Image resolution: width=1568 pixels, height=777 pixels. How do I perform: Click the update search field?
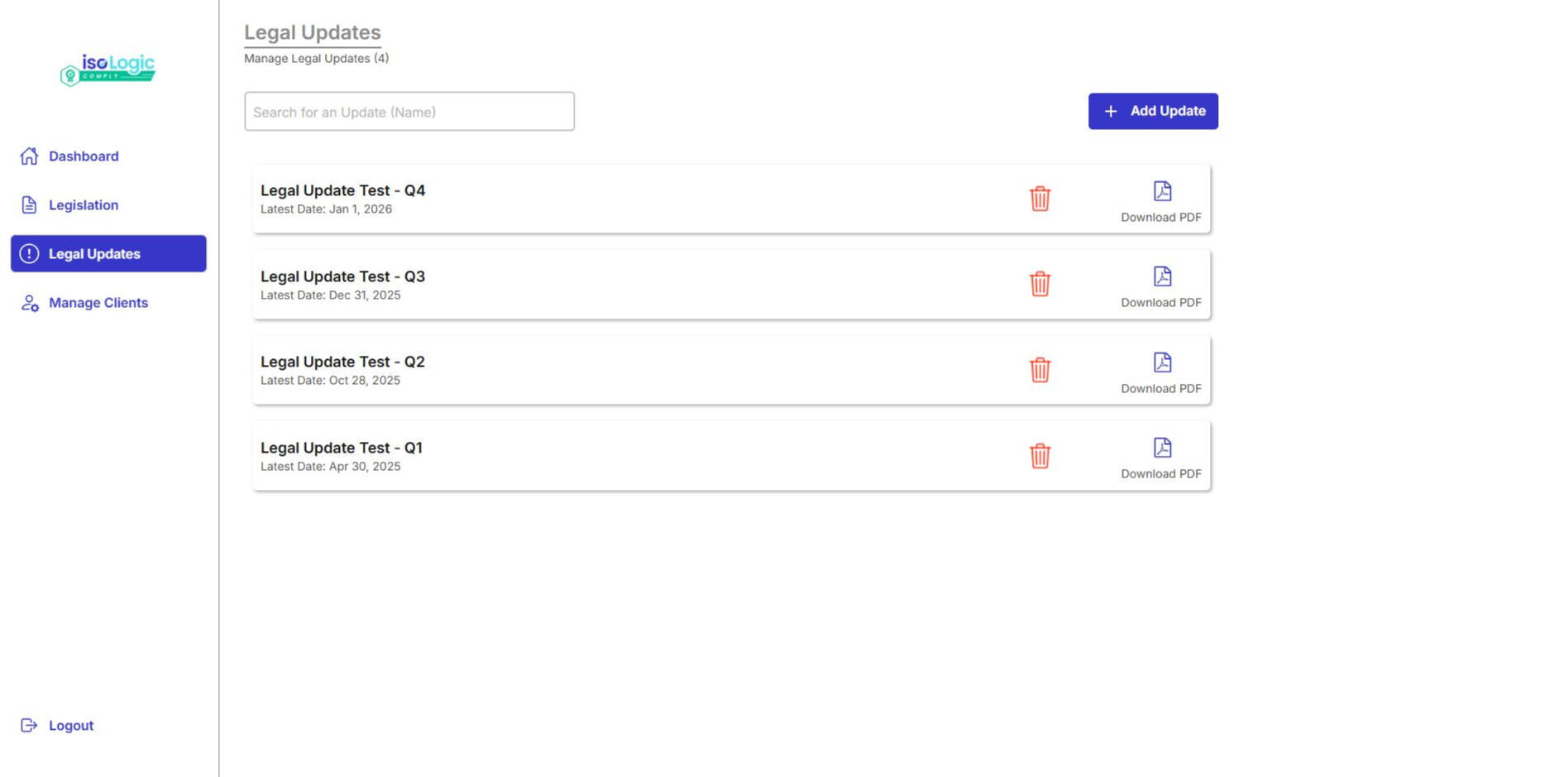click(409, 111)
